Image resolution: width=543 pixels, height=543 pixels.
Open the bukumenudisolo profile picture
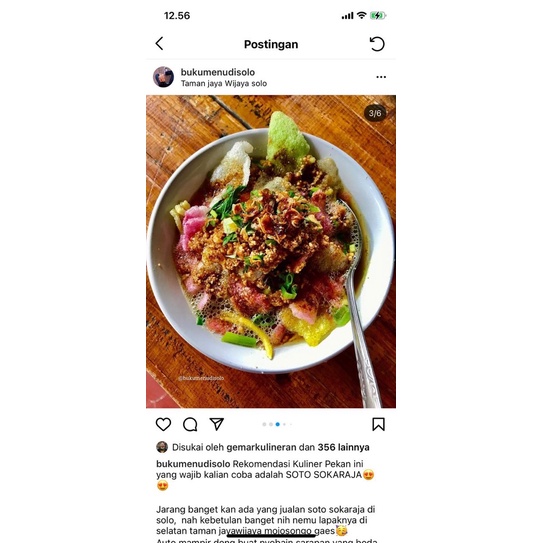pyautogui.click(x=163, y=77)
